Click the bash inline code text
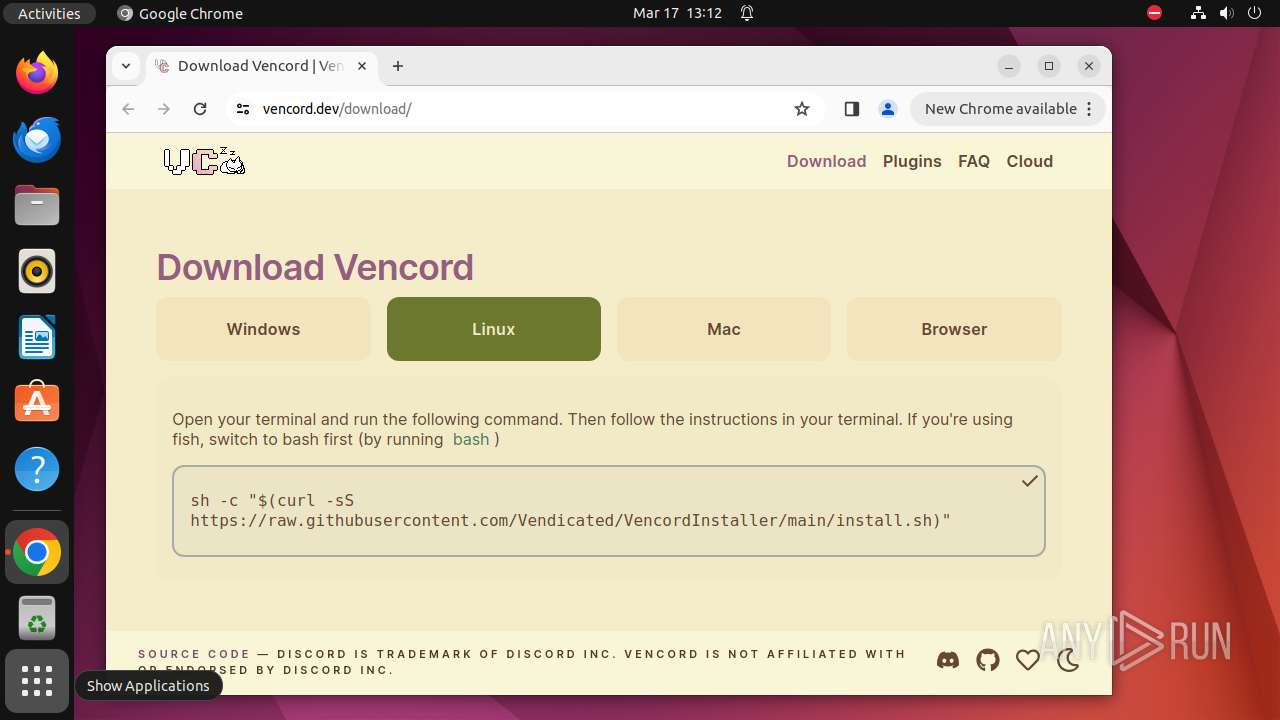The height and width of the screenshot is (720, 1280). click(x=471, y=439)
